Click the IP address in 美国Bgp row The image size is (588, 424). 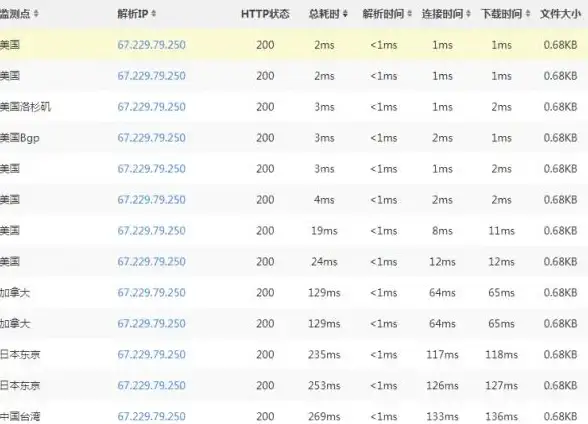pyautogui.click(x=152, y=138)
